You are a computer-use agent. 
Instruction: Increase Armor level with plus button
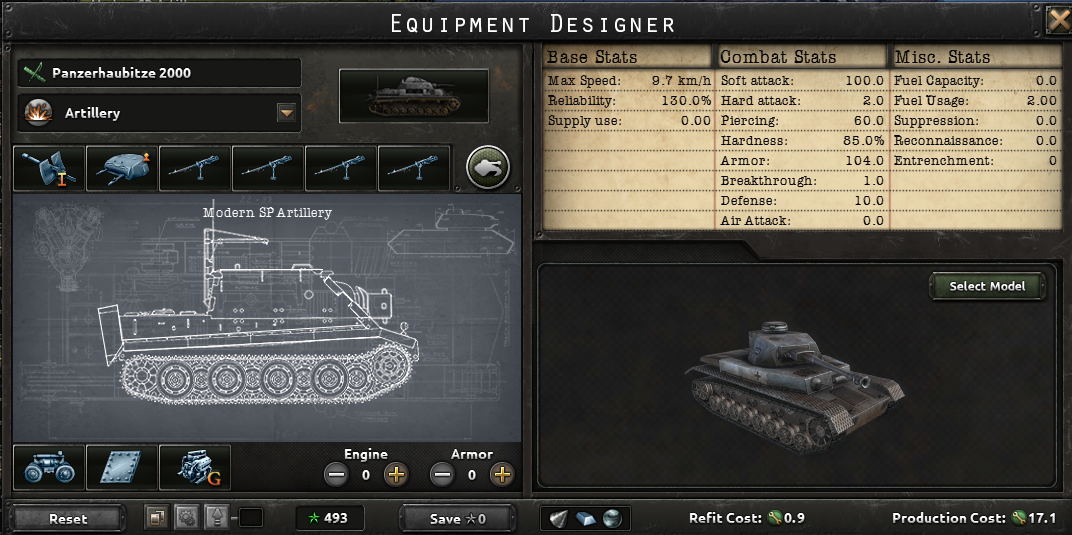[502, 474]
